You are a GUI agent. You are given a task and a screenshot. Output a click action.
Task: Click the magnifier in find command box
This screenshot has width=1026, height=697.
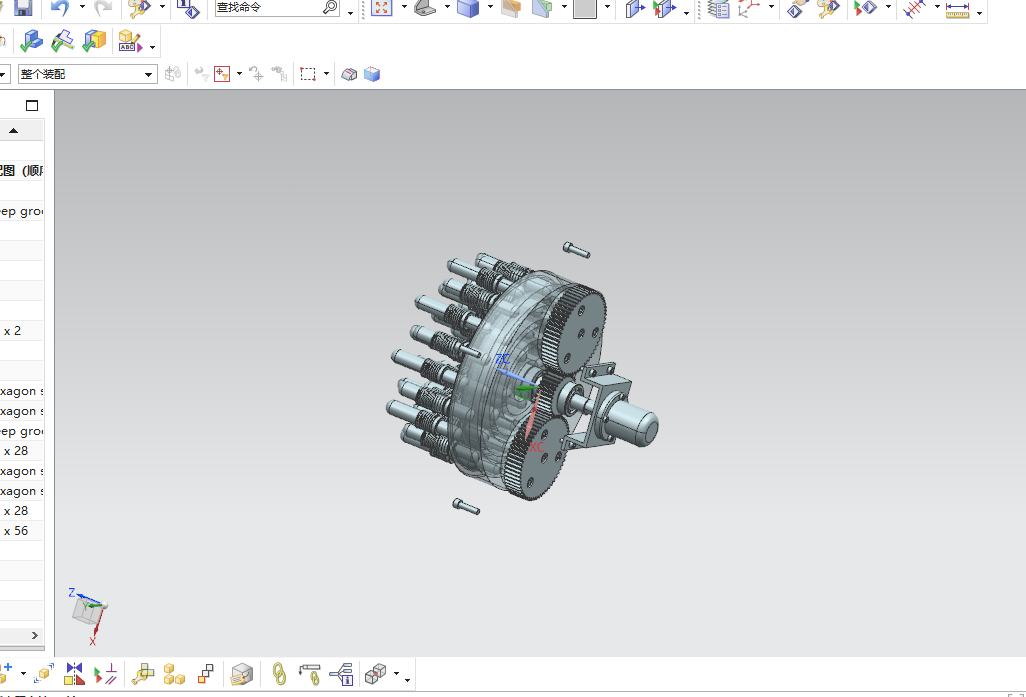coord(330,8)
